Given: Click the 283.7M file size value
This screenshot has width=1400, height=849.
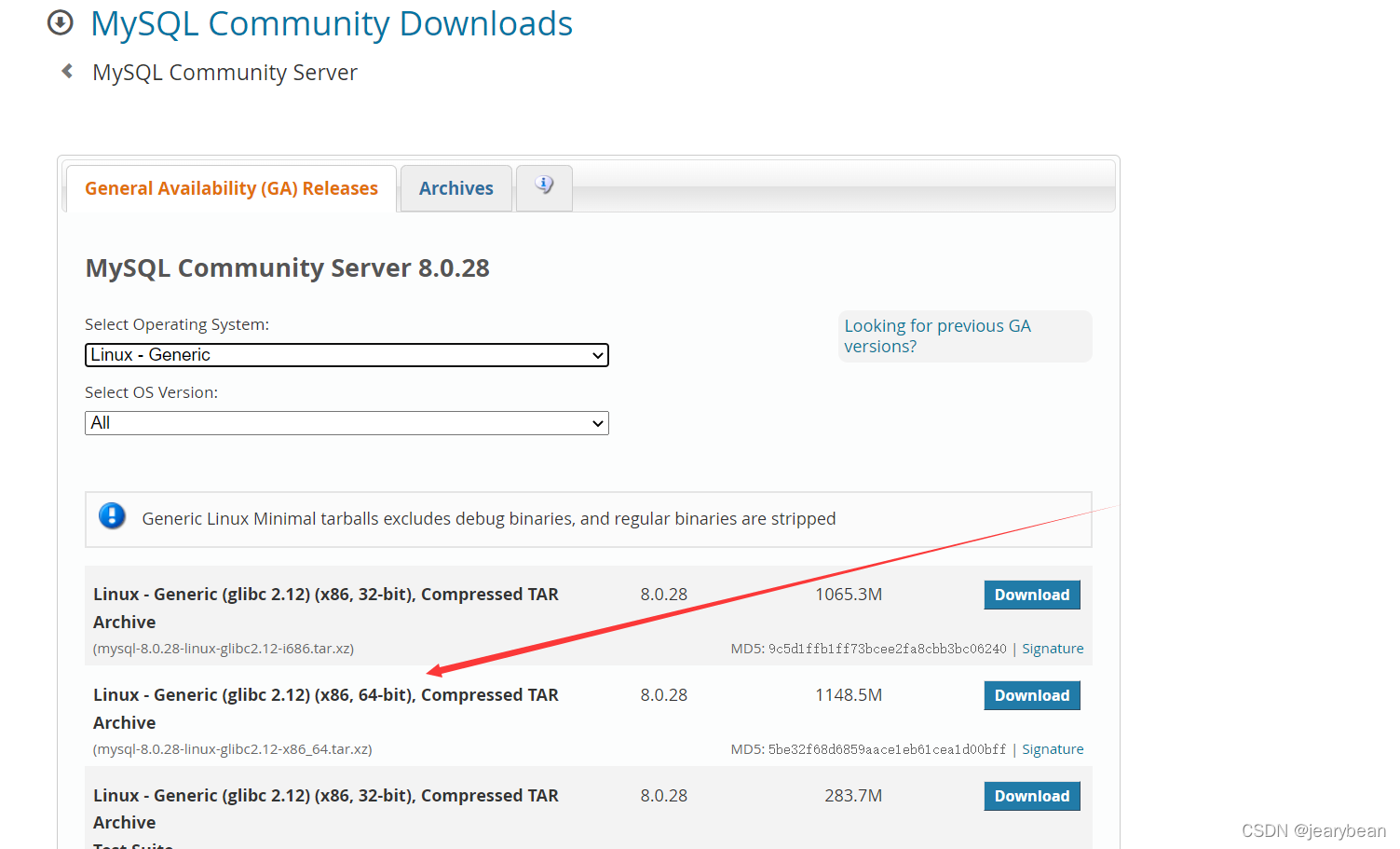Looking at the screenshot, I should [853, 796].
